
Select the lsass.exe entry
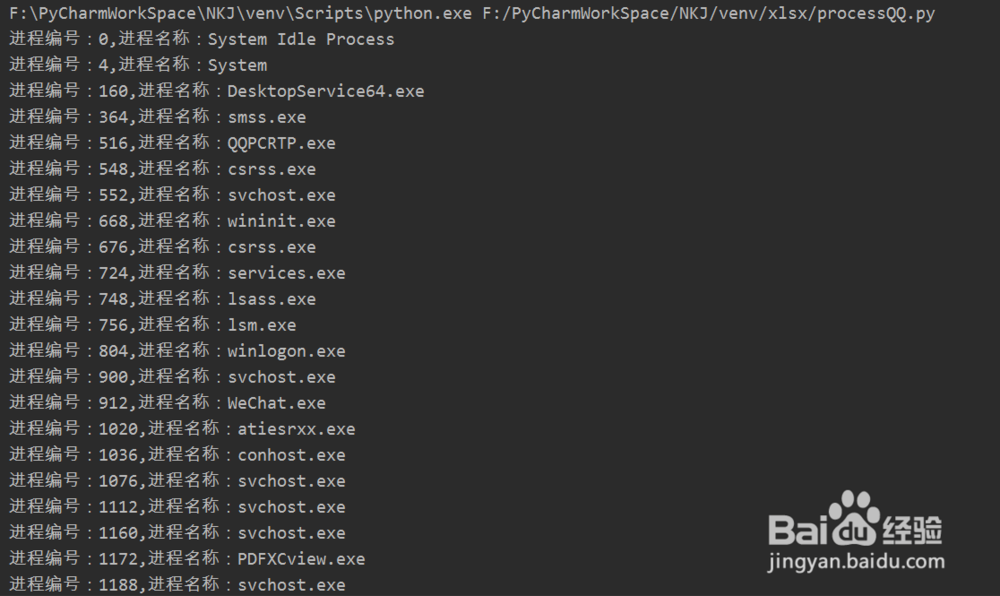tap(163, 299)
